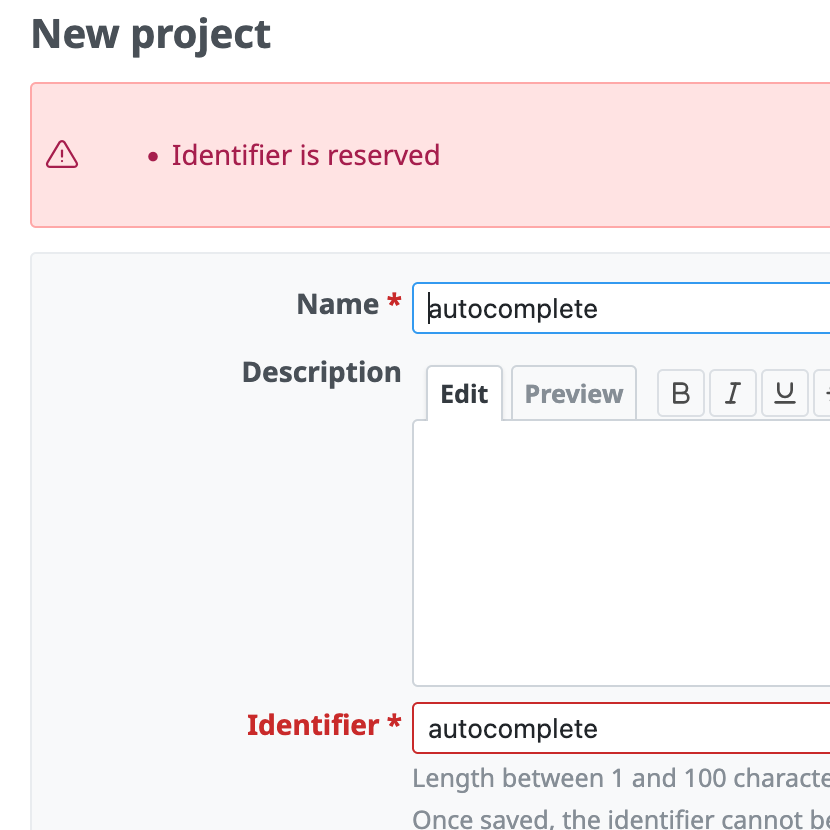Screen dimensions: 830x830
Task: Click the red asterisk beside Identifier
Action: point(394,724)
